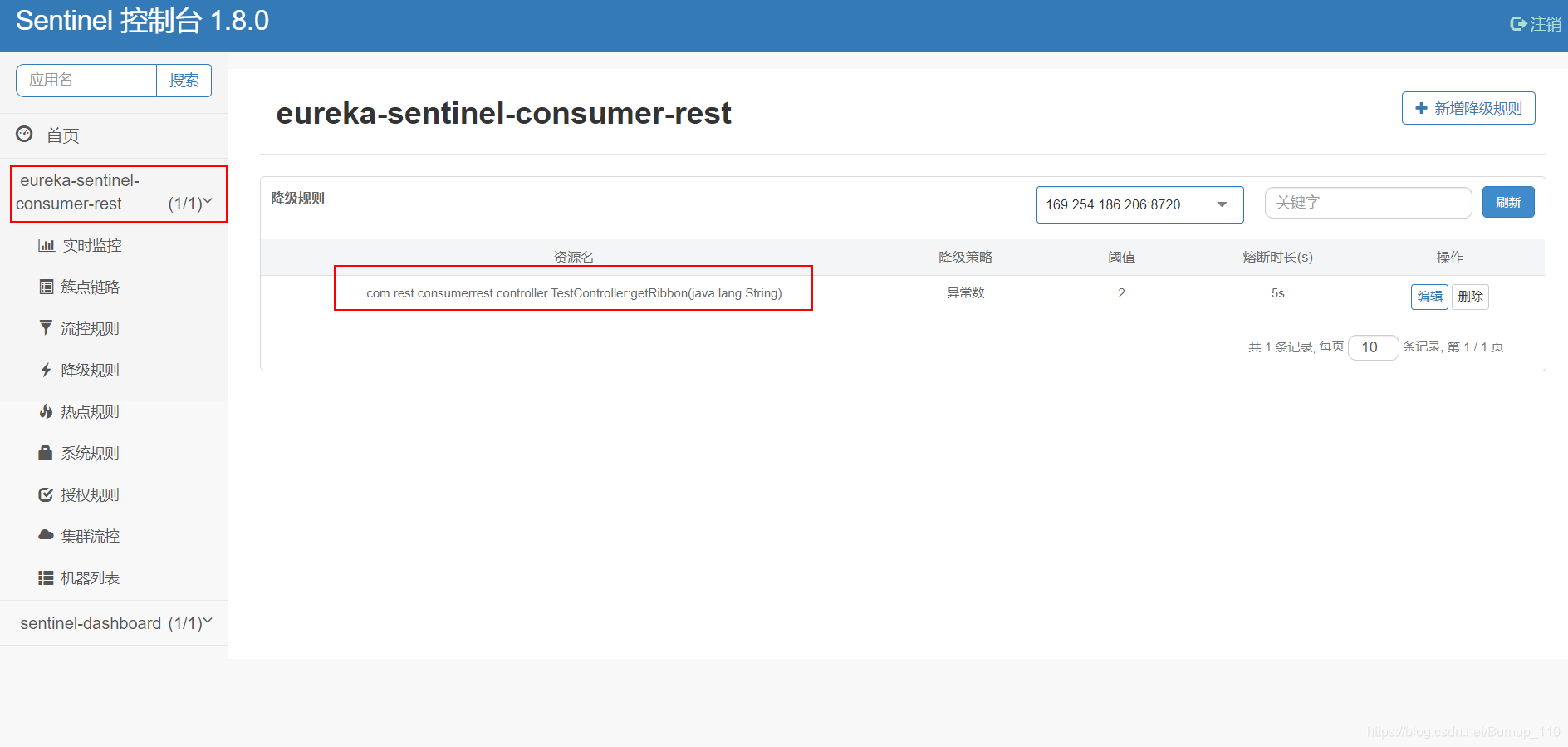Navigate to 系统规则 in the sidebar
Viewport: 1568px width, 747px height.
pos(91,453)
